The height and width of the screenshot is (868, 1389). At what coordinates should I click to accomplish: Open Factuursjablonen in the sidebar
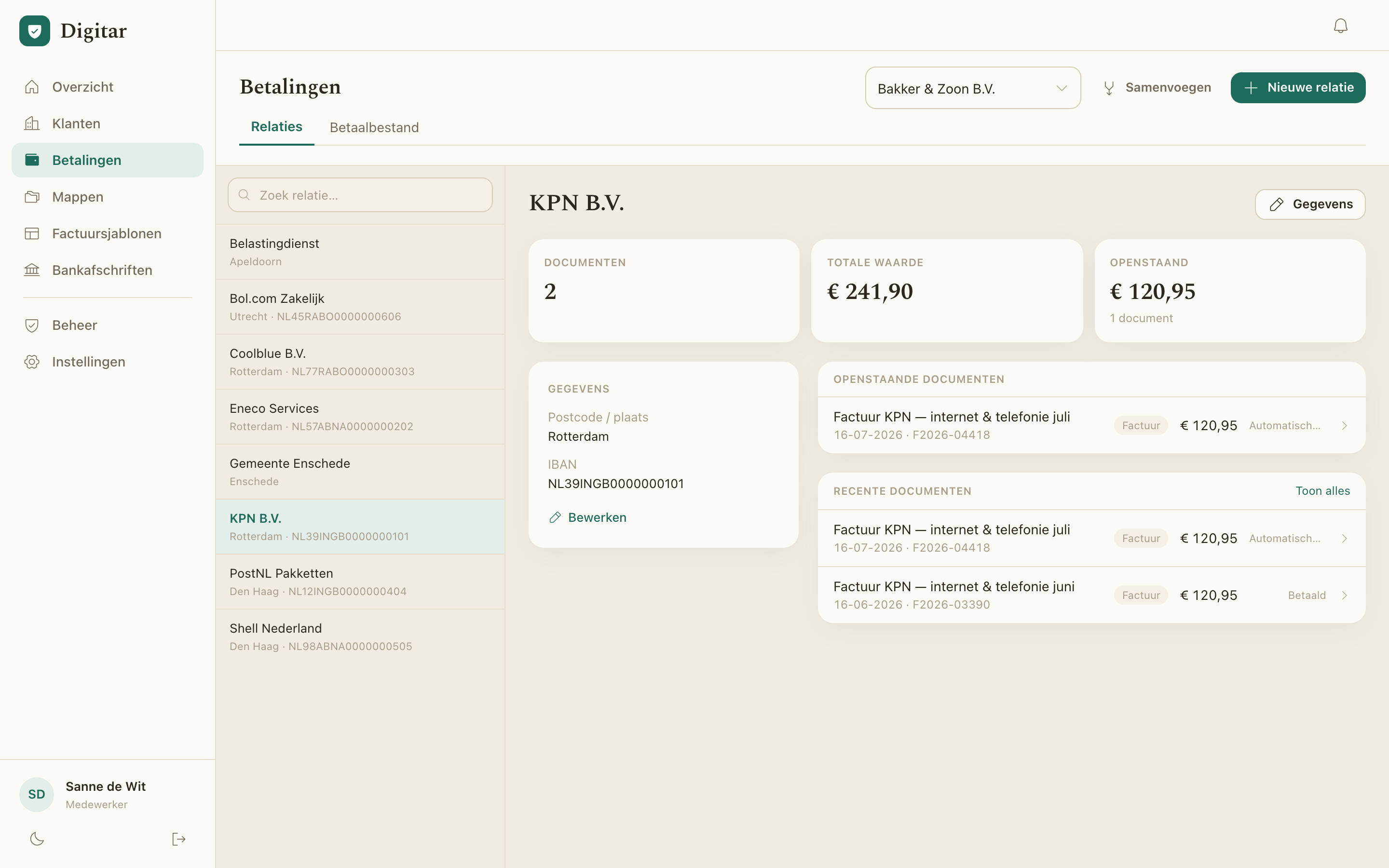[x=108, y=234]
